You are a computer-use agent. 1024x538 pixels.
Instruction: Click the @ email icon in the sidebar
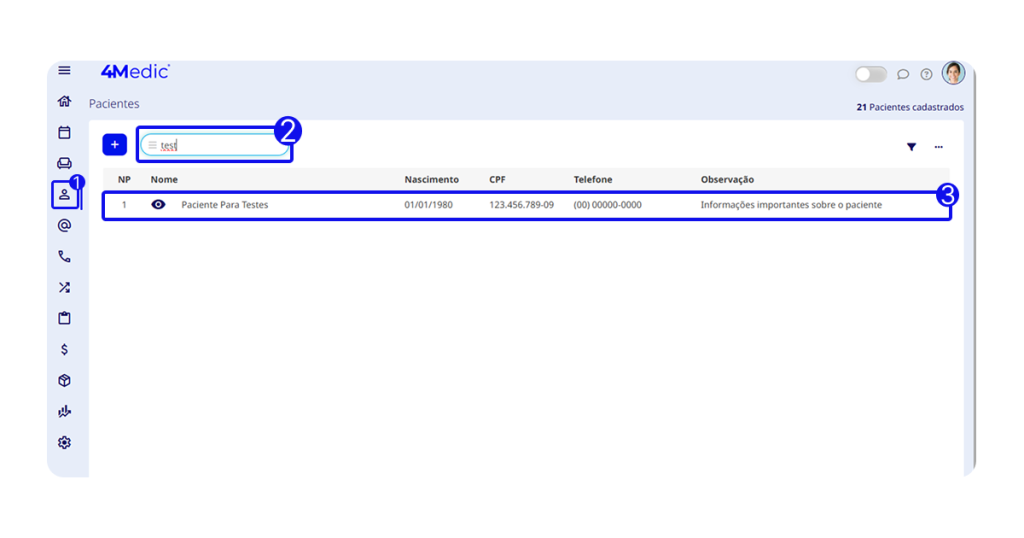tap(64, 226)
